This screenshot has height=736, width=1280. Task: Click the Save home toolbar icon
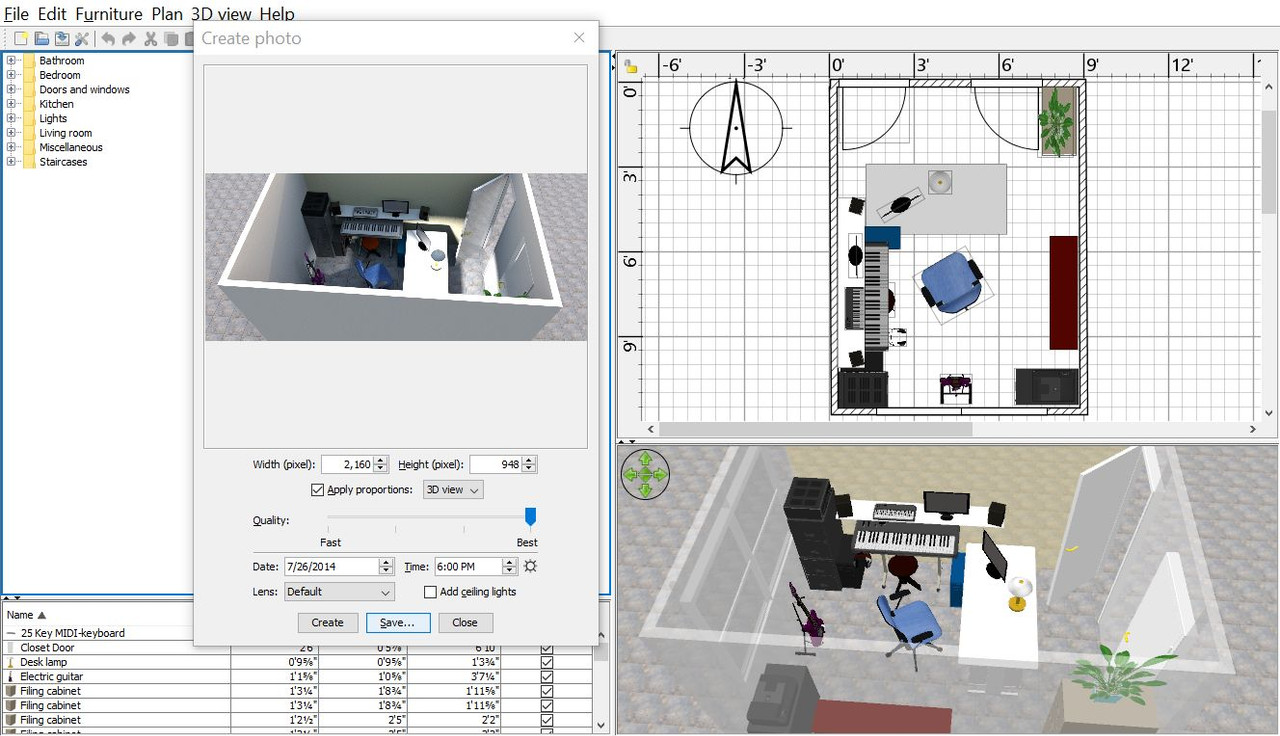(62, 39)
